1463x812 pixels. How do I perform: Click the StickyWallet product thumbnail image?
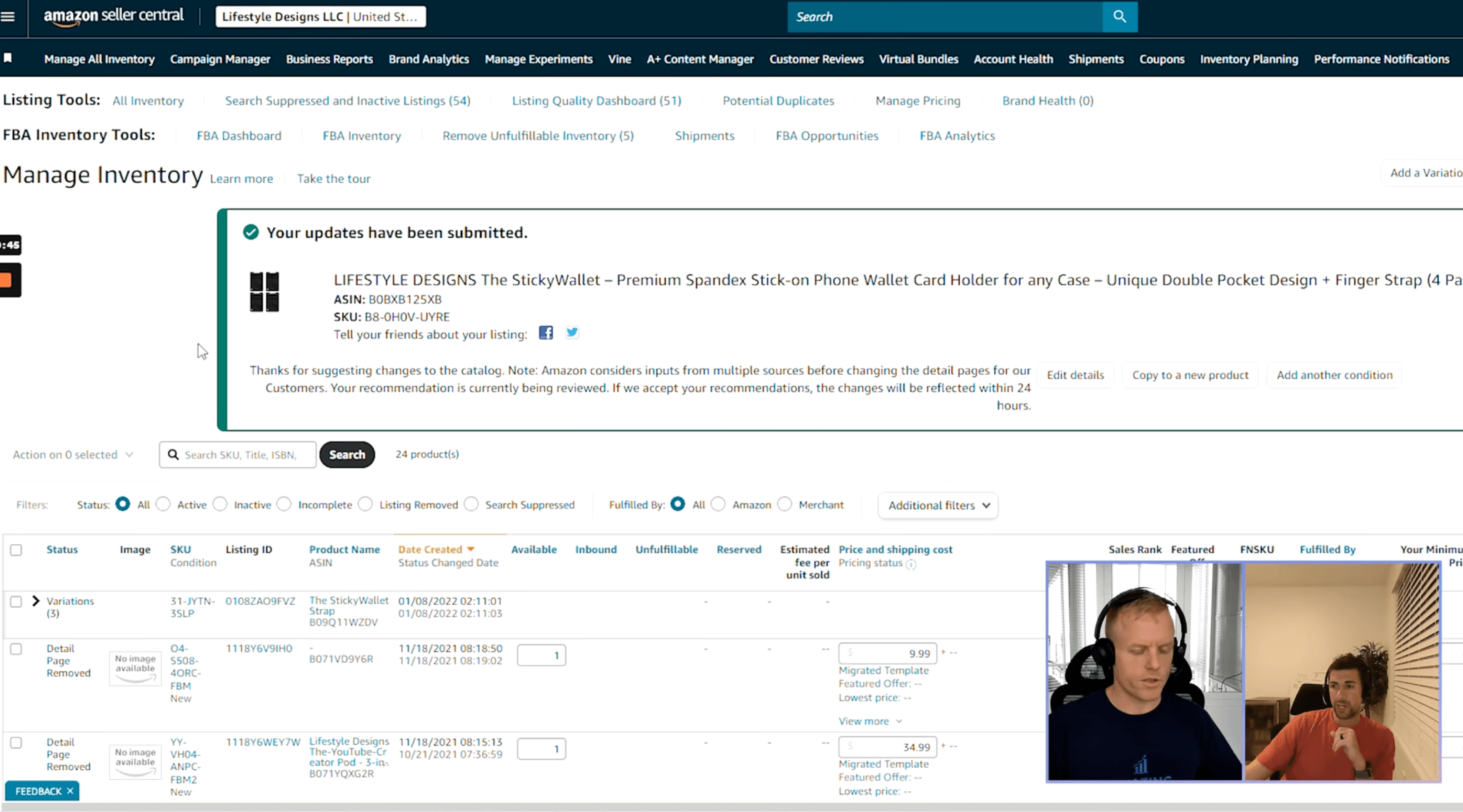(264, 291)
